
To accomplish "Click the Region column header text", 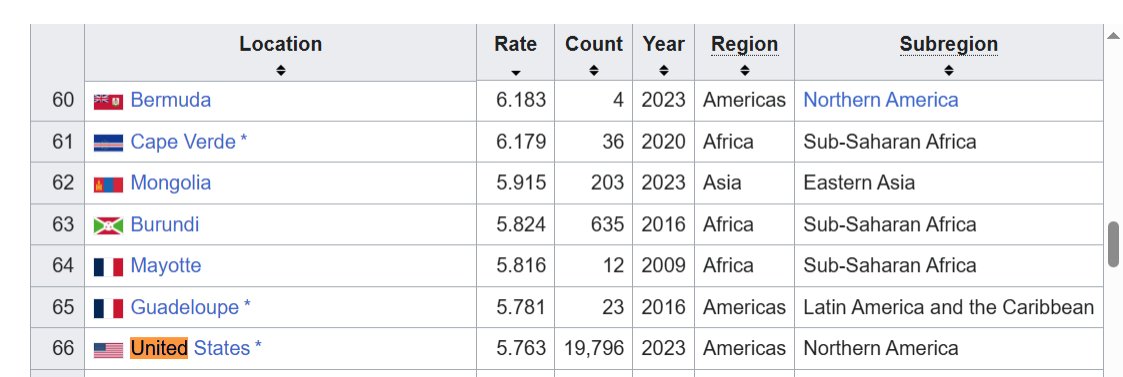I will [745, 44].
